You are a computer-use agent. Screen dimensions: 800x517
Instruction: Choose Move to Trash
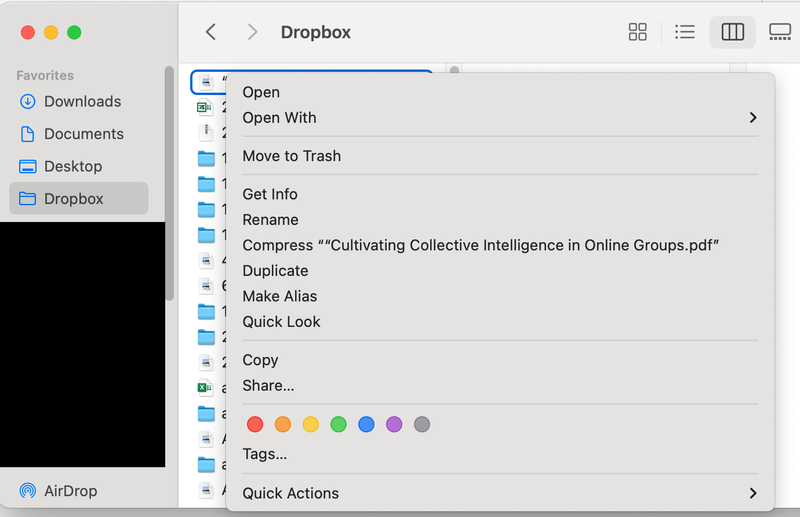coord(291,156)
